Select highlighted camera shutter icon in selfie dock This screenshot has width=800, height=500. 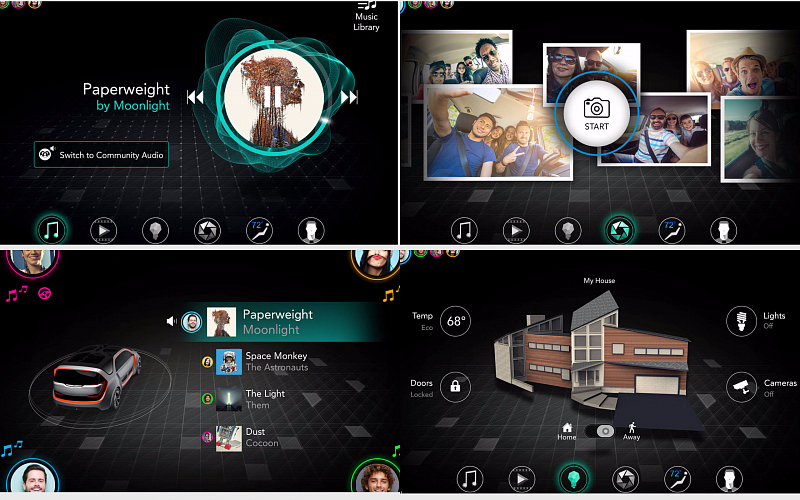click(620, 231)
